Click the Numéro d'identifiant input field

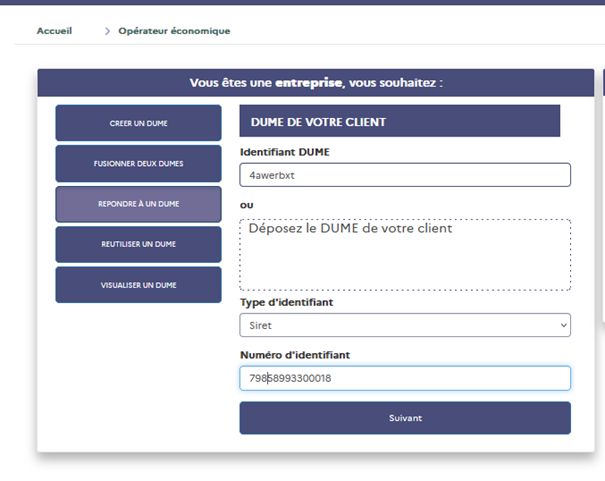405,378
